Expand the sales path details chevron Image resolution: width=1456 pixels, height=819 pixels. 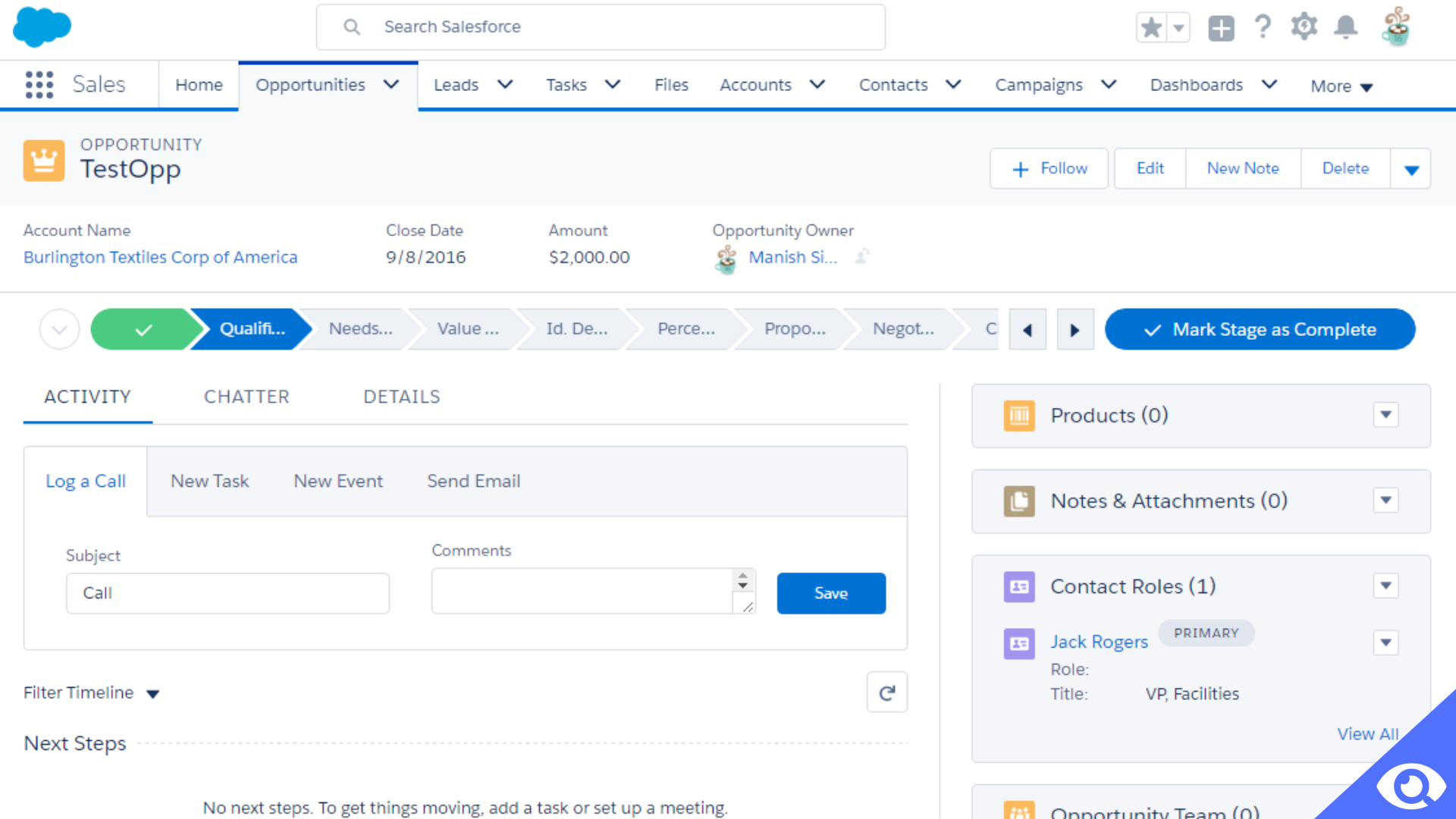(60, 329)
